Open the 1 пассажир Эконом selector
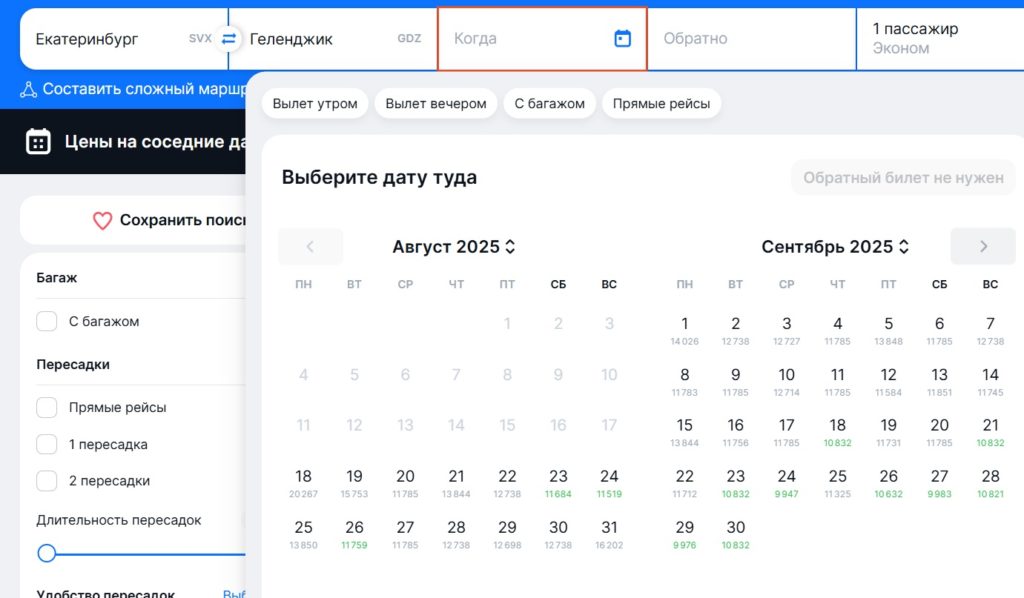Image resolution: width=1024 pixels, height=598 pixels. [x=938, y=38]
